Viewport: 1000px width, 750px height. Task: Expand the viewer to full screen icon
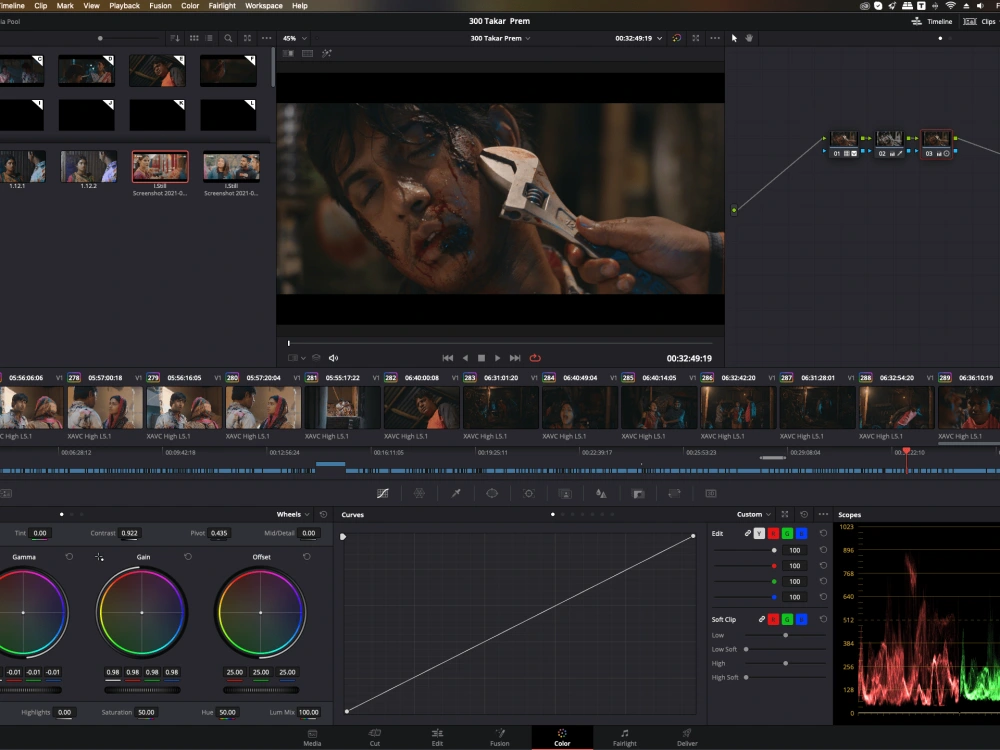pyautogui.click(x=696, y=38)
